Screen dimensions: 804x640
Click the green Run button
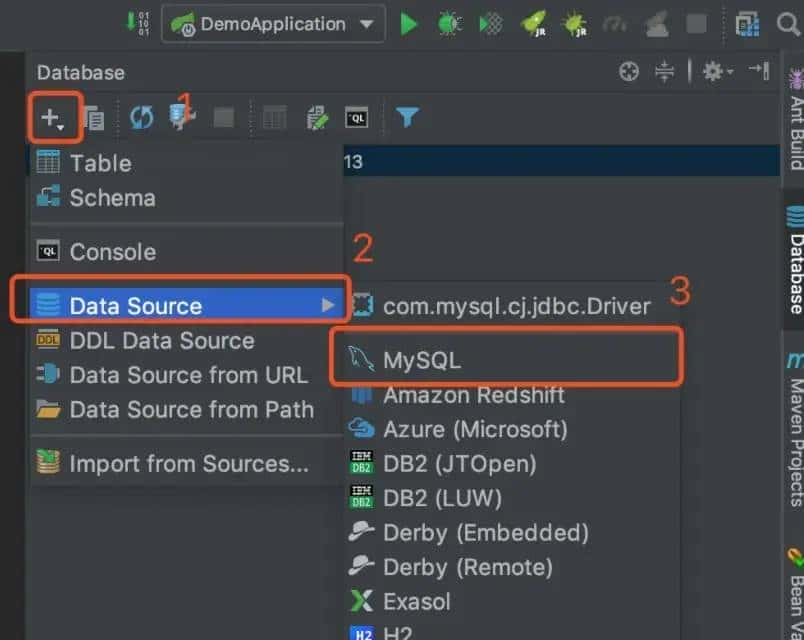coord(408,24)
